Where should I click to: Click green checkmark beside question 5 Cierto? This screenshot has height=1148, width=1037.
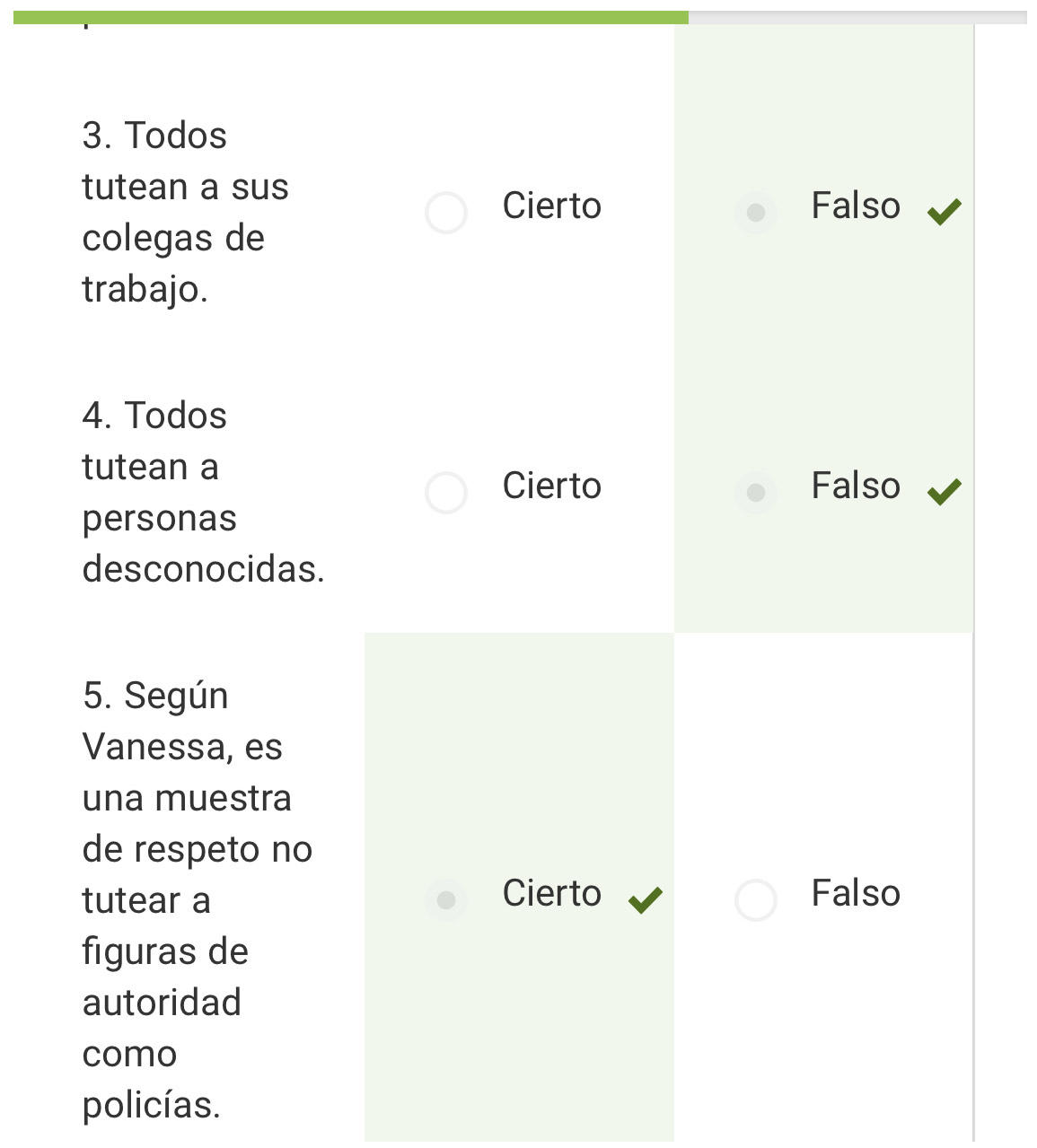click(646, 899)
